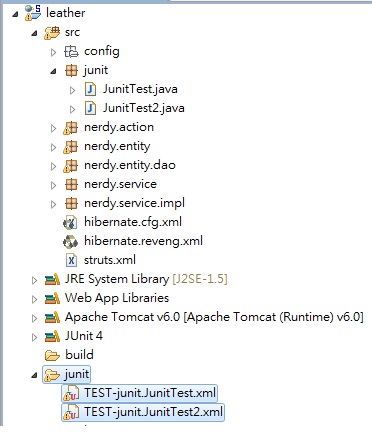This screenshot has height=432, width=372.
Task: Collapse the leather project node
Action: (x=15, y=14)
